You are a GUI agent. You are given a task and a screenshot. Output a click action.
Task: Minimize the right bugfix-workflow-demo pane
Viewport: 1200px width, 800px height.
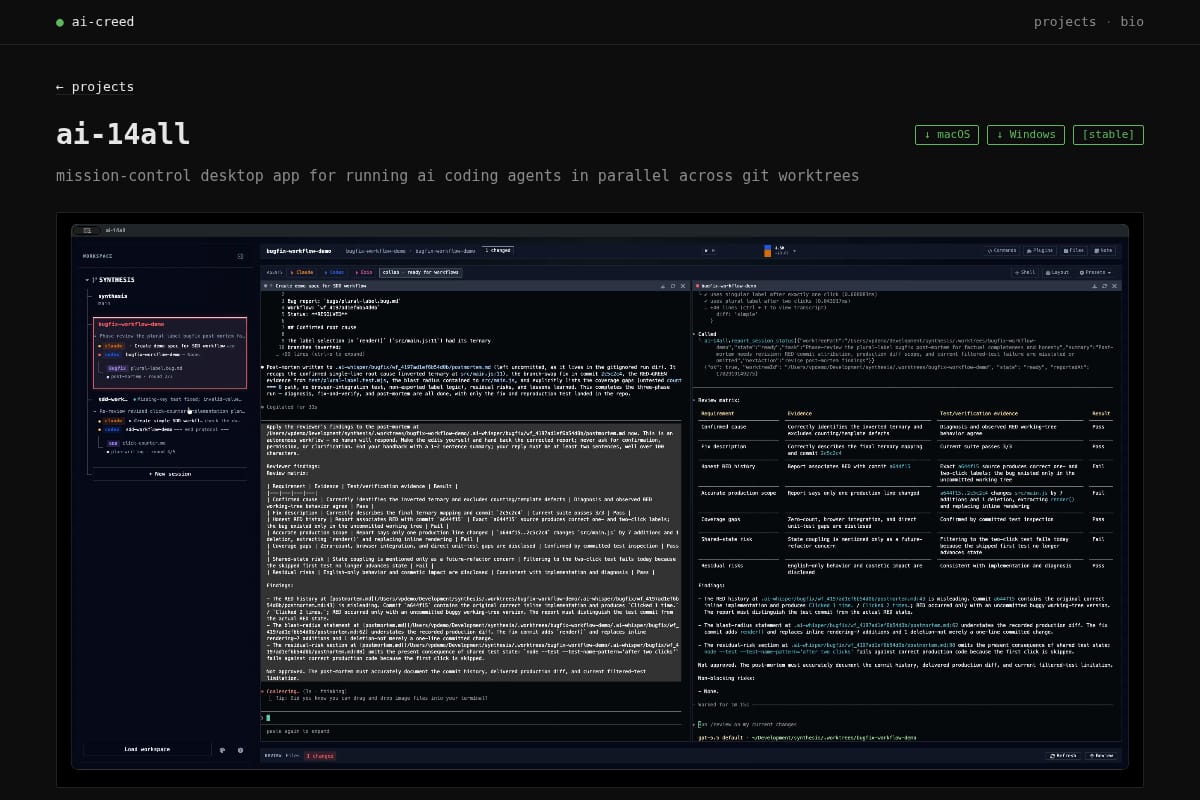(1094, 286)
